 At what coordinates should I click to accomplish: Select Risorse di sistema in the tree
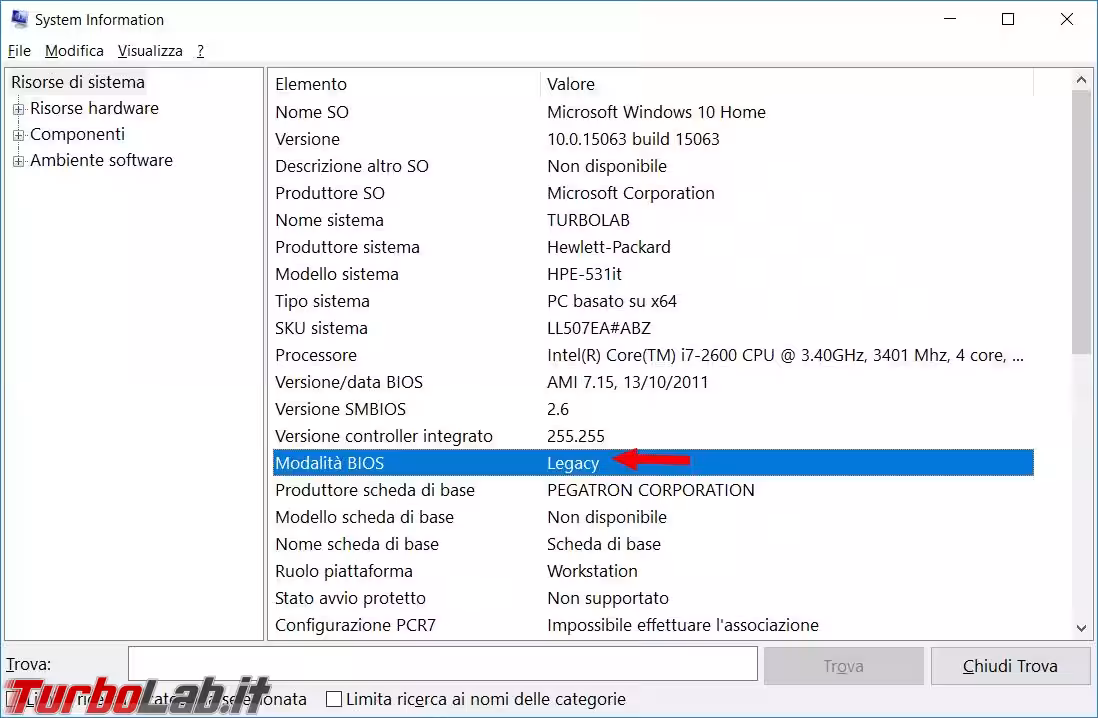click(x=78, y=82)
